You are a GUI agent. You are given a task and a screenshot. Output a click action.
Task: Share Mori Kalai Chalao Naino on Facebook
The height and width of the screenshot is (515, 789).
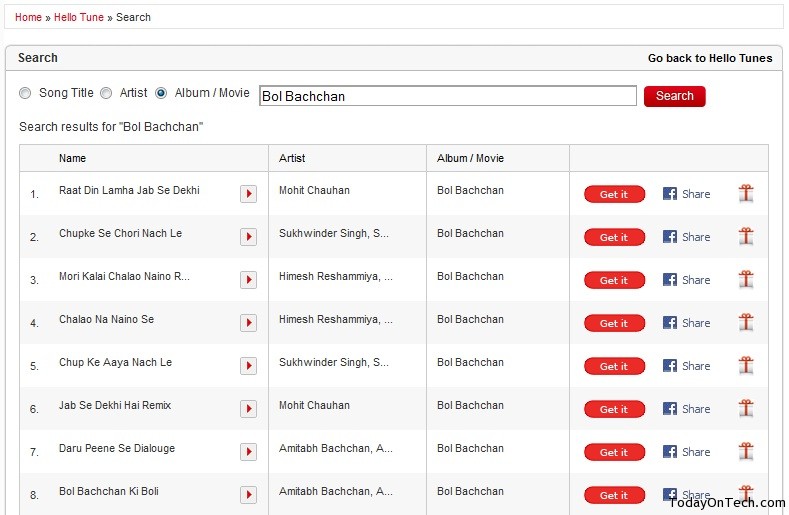pos(686,280)
